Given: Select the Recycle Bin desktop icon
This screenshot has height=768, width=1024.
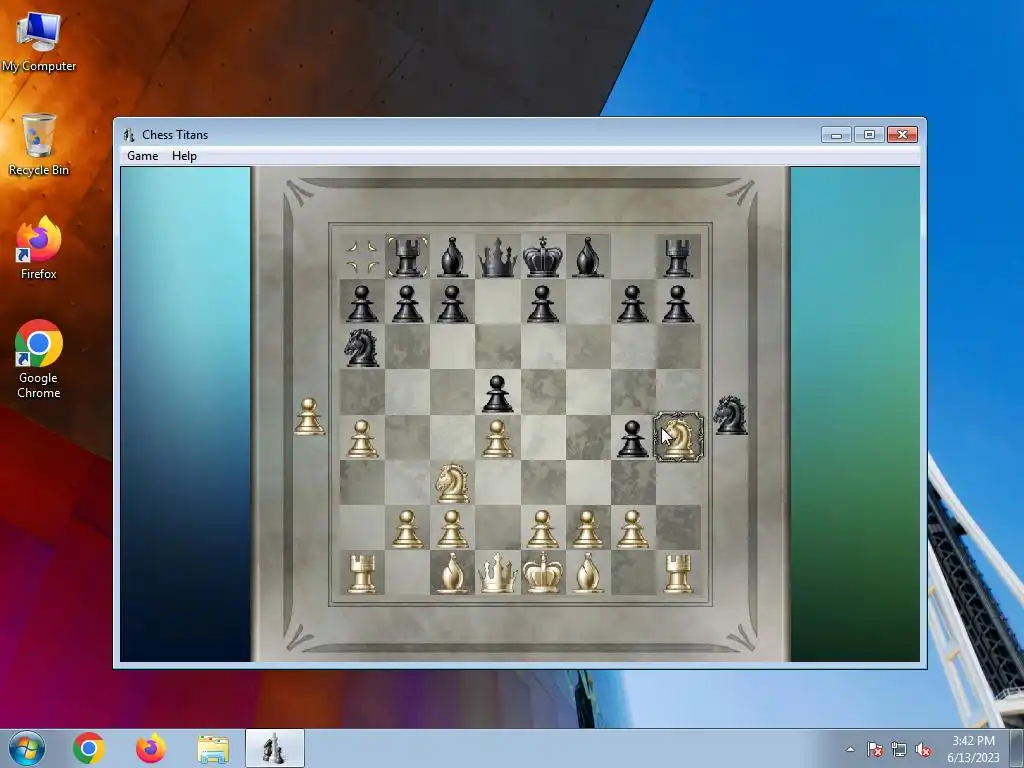Looking at the screenshot, I should coord(39,145).
